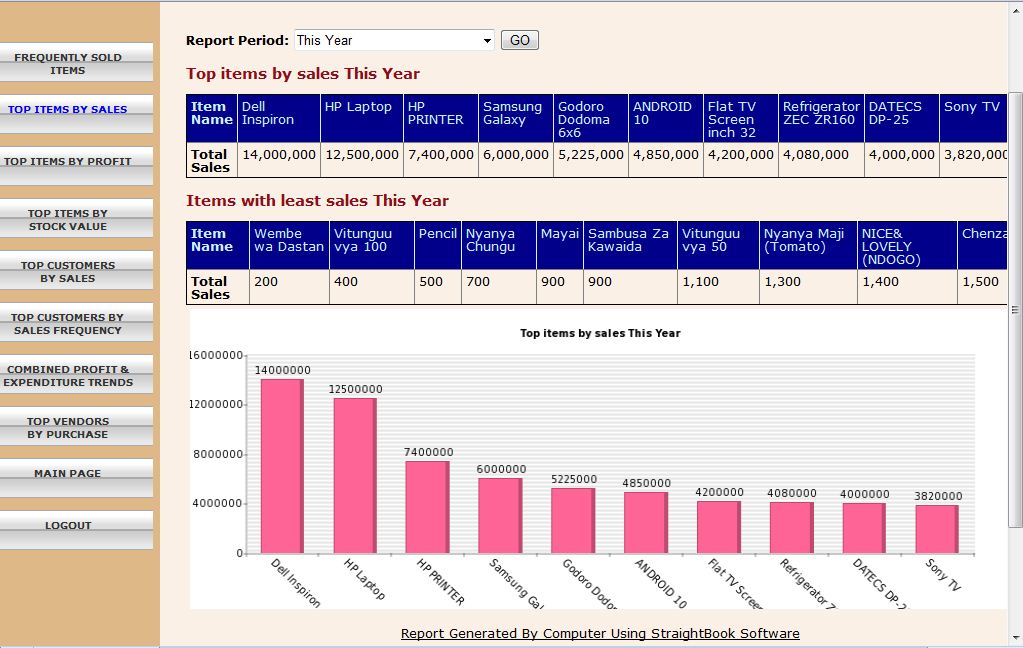Click Items with least sales heading

pos(318,200)
